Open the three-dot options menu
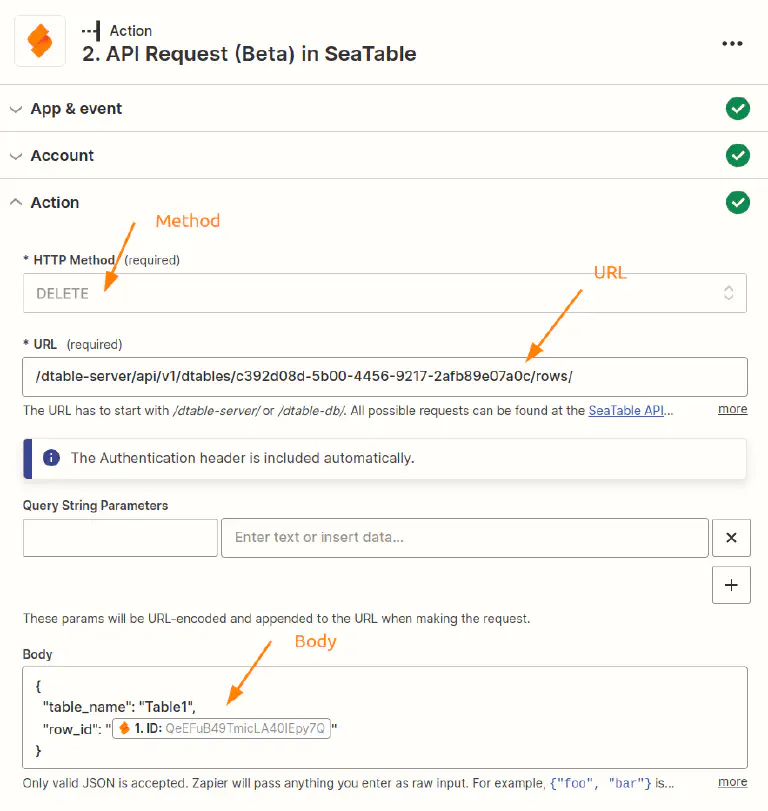Viewport: 768px width, 811px height. pyautogui.click(x=732, y=43)
